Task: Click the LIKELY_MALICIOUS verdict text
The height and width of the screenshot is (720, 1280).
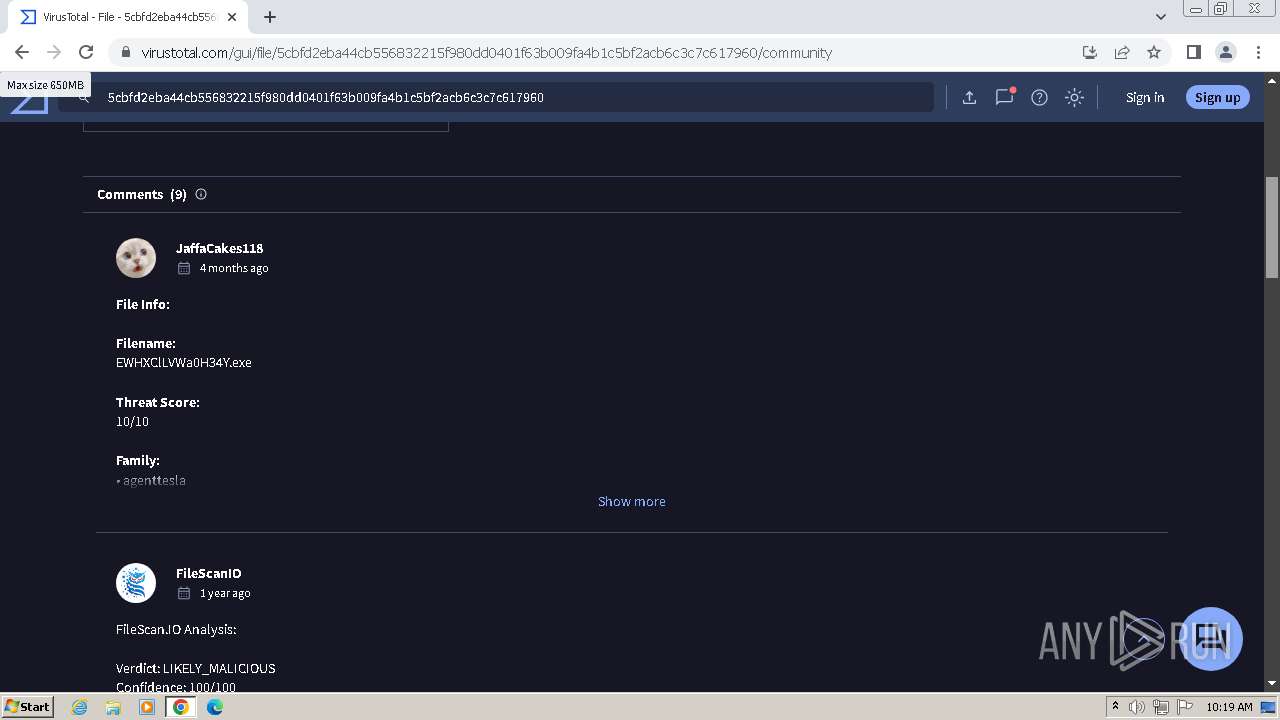Action: (219, 668)
